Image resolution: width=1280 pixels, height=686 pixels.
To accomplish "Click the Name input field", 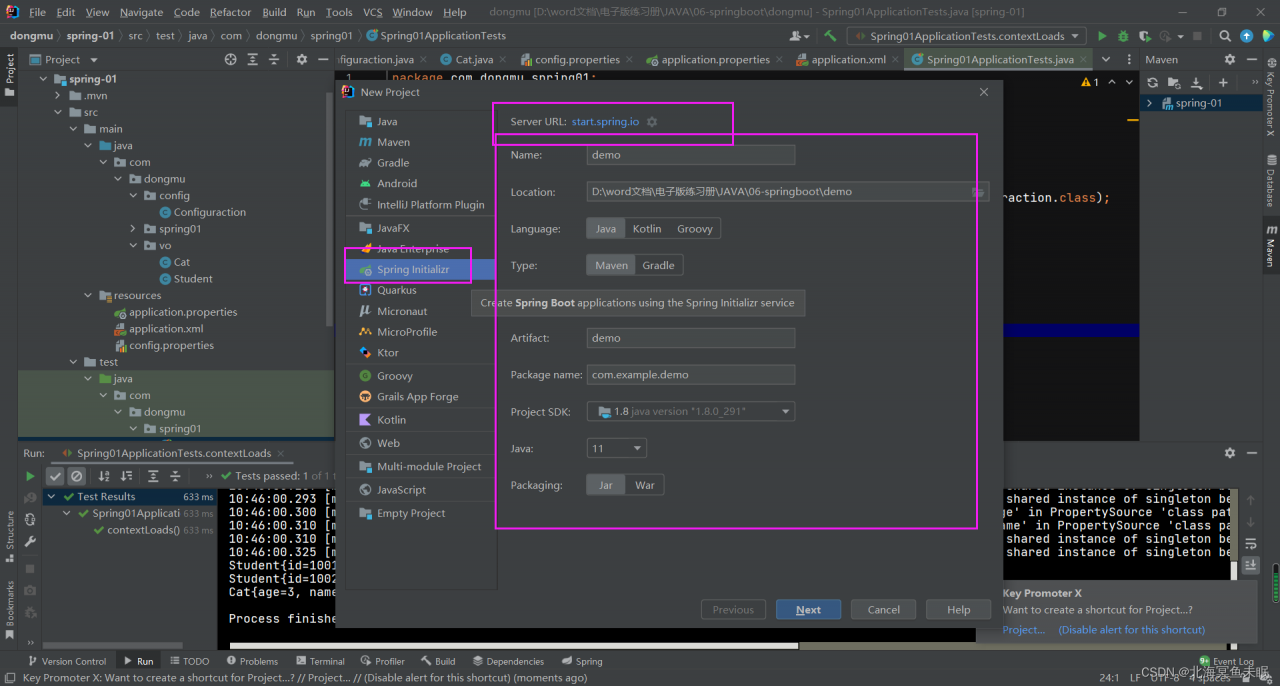I will click(691, 155).
